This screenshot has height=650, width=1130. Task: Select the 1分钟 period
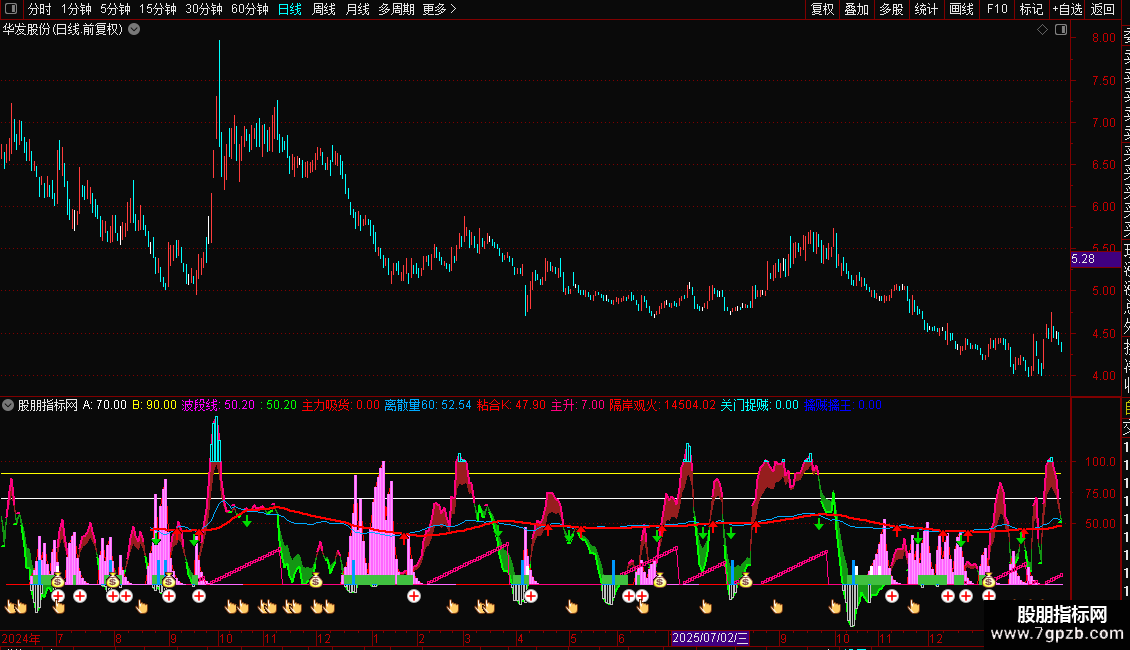pyautogui.click(x=76, y=9)
